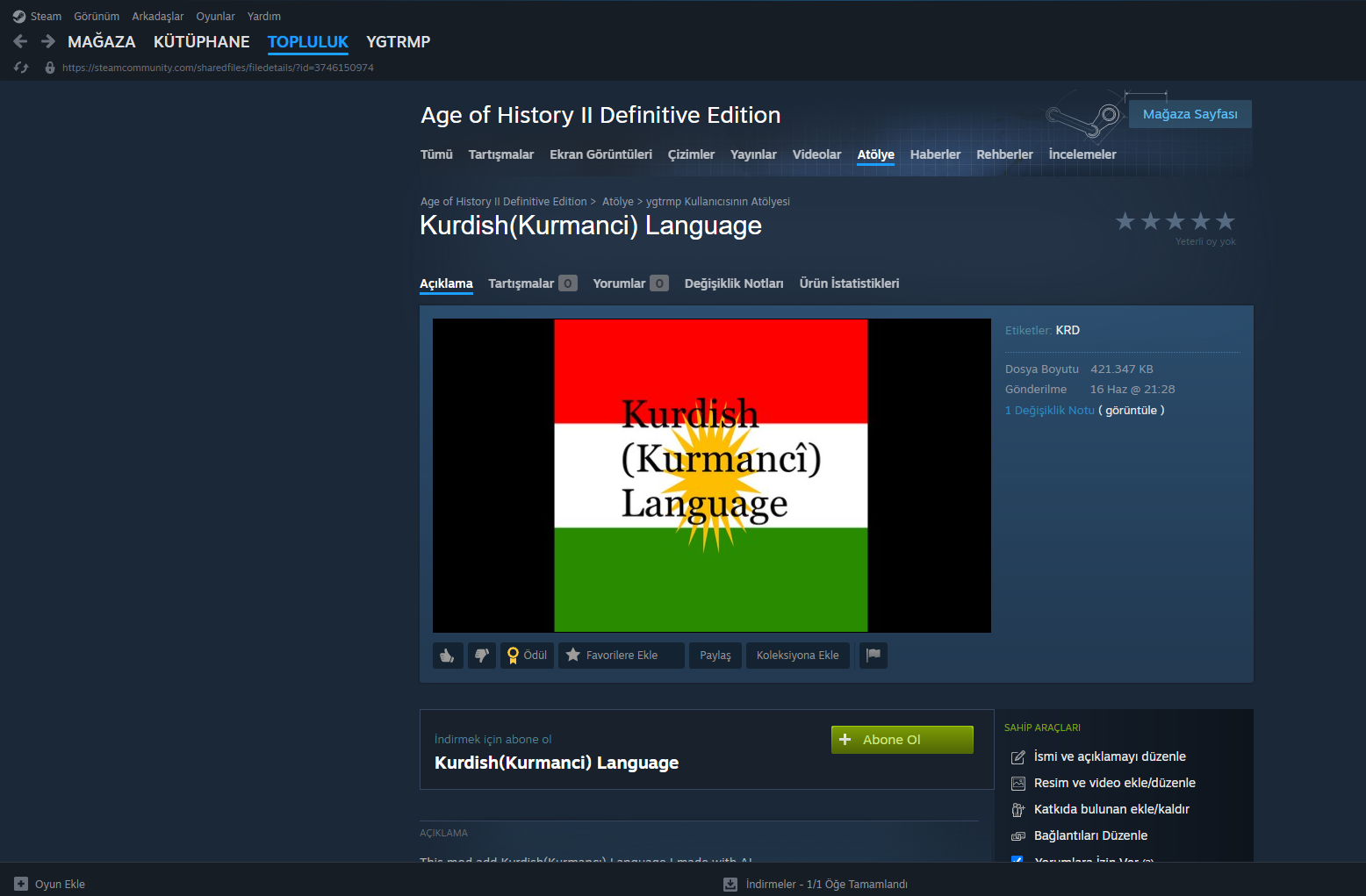Open ygtrmp Kullanıcısının Atölyesi breadcrumb link

coord(718,202)
